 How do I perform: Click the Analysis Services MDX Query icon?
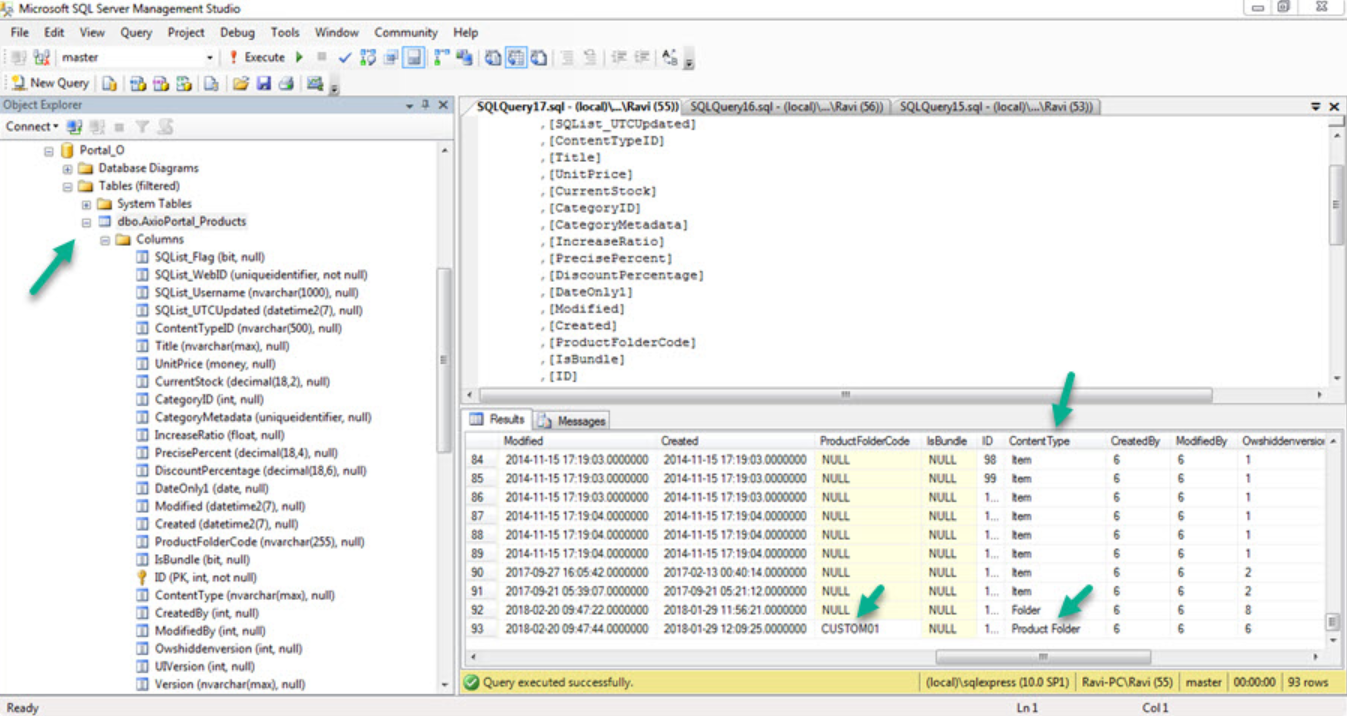point(138,84)
